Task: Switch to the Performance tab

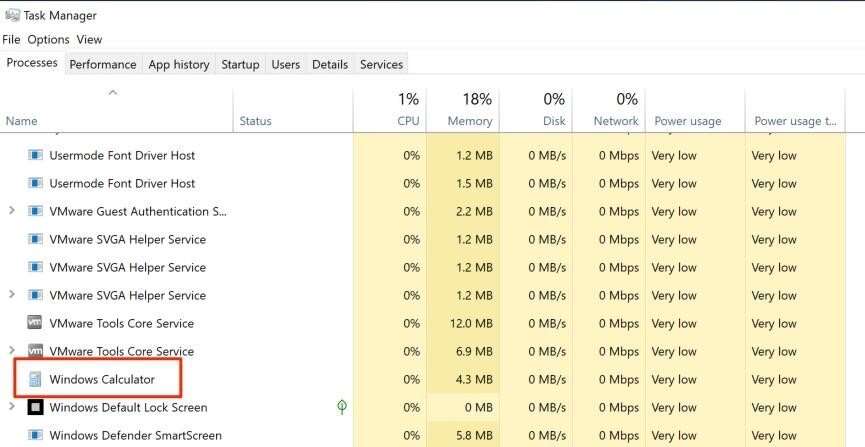Action: [x=102, y=64]
